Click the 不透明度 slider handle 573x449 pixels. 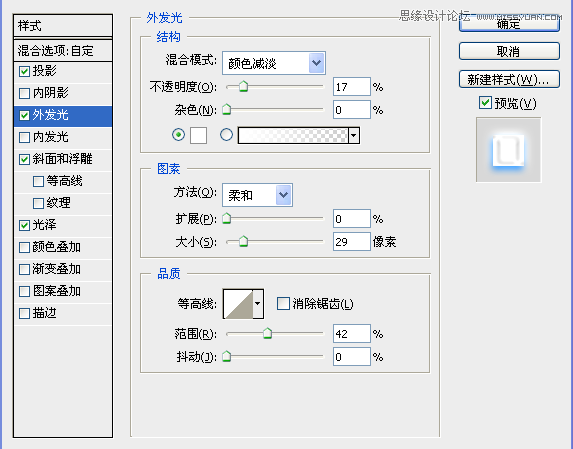pyautogui.click(x=243, y=87)
